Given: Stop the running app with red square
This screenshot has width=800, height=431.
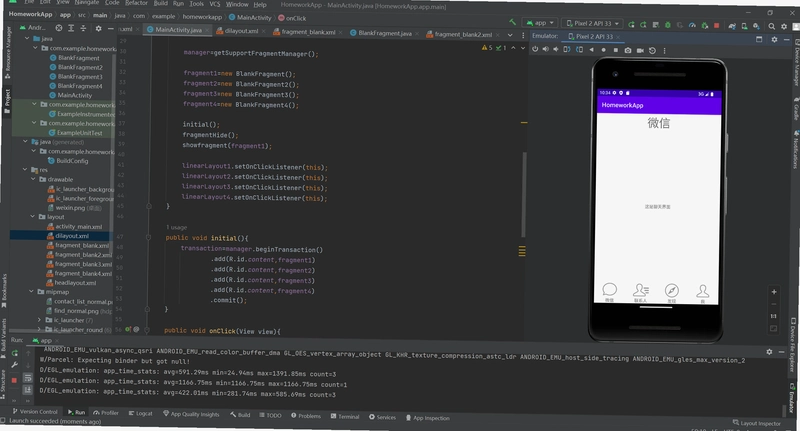Looking at the screenshot, I should [x=717, y=24].
